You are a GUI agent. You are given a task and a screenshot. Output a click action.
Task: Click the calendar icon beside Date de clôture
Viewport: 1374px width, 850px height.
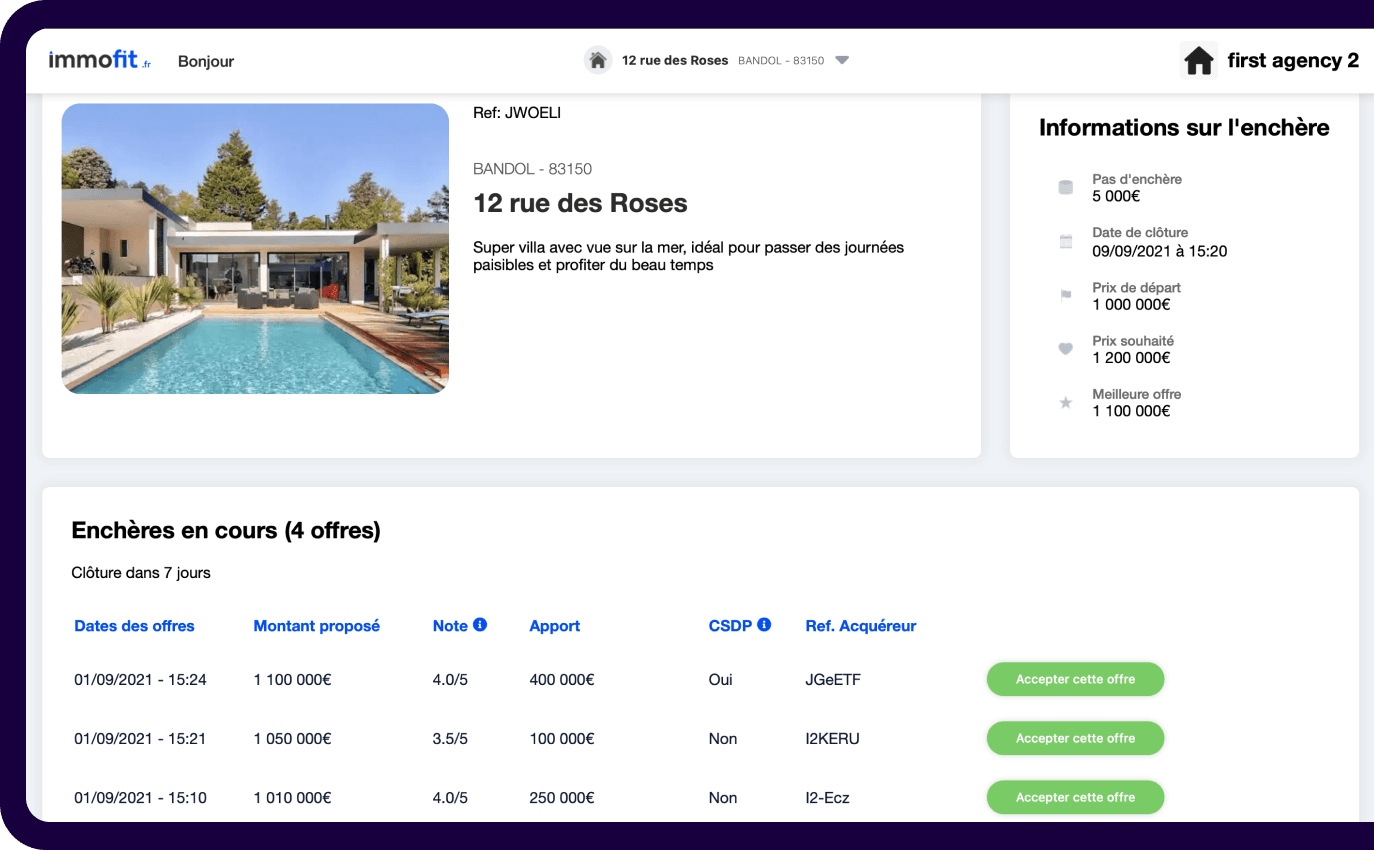point(1065,241)
